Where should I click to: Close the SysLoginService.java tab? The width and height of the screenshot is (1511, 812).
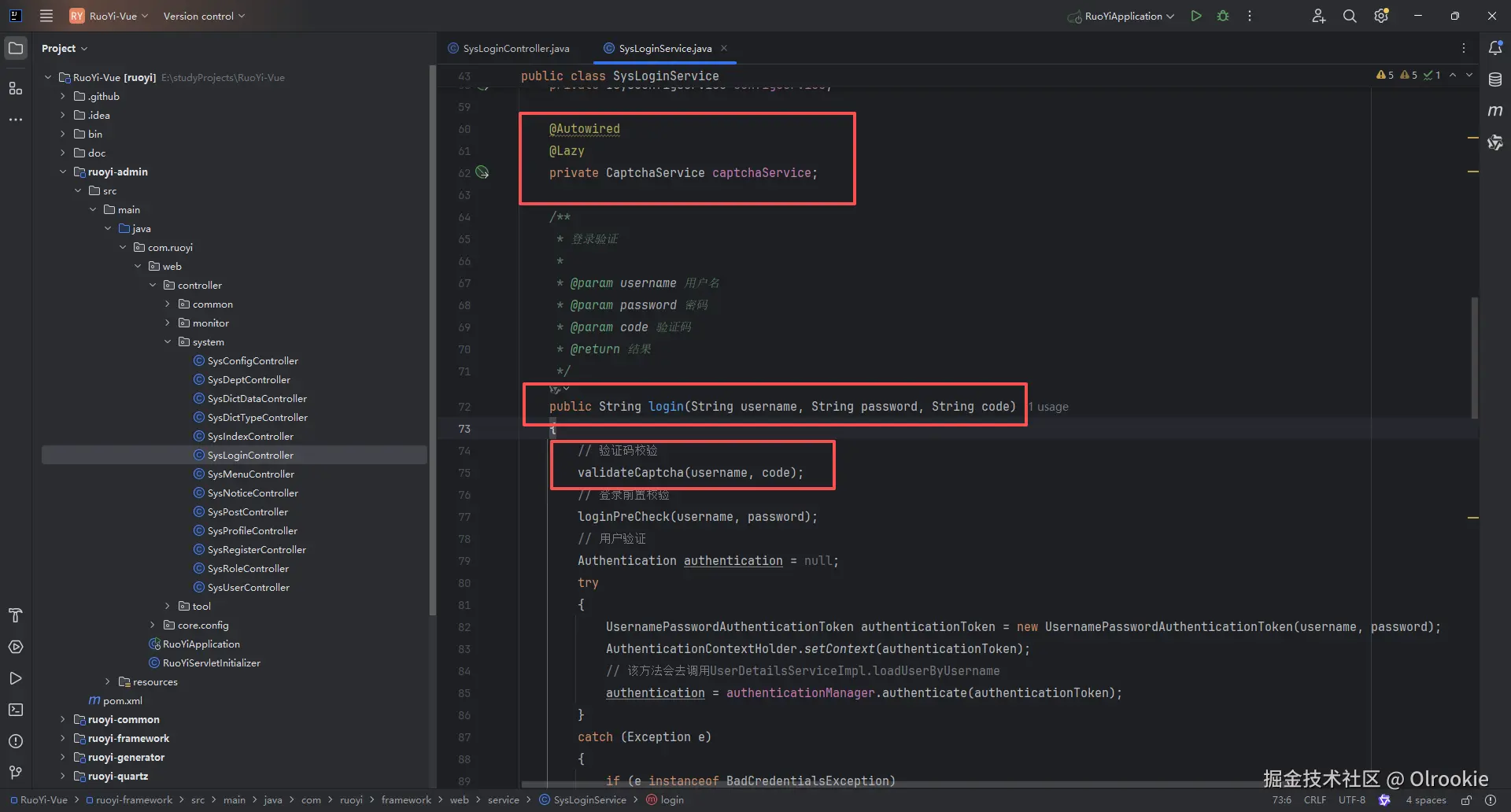[x=724, y=48]
